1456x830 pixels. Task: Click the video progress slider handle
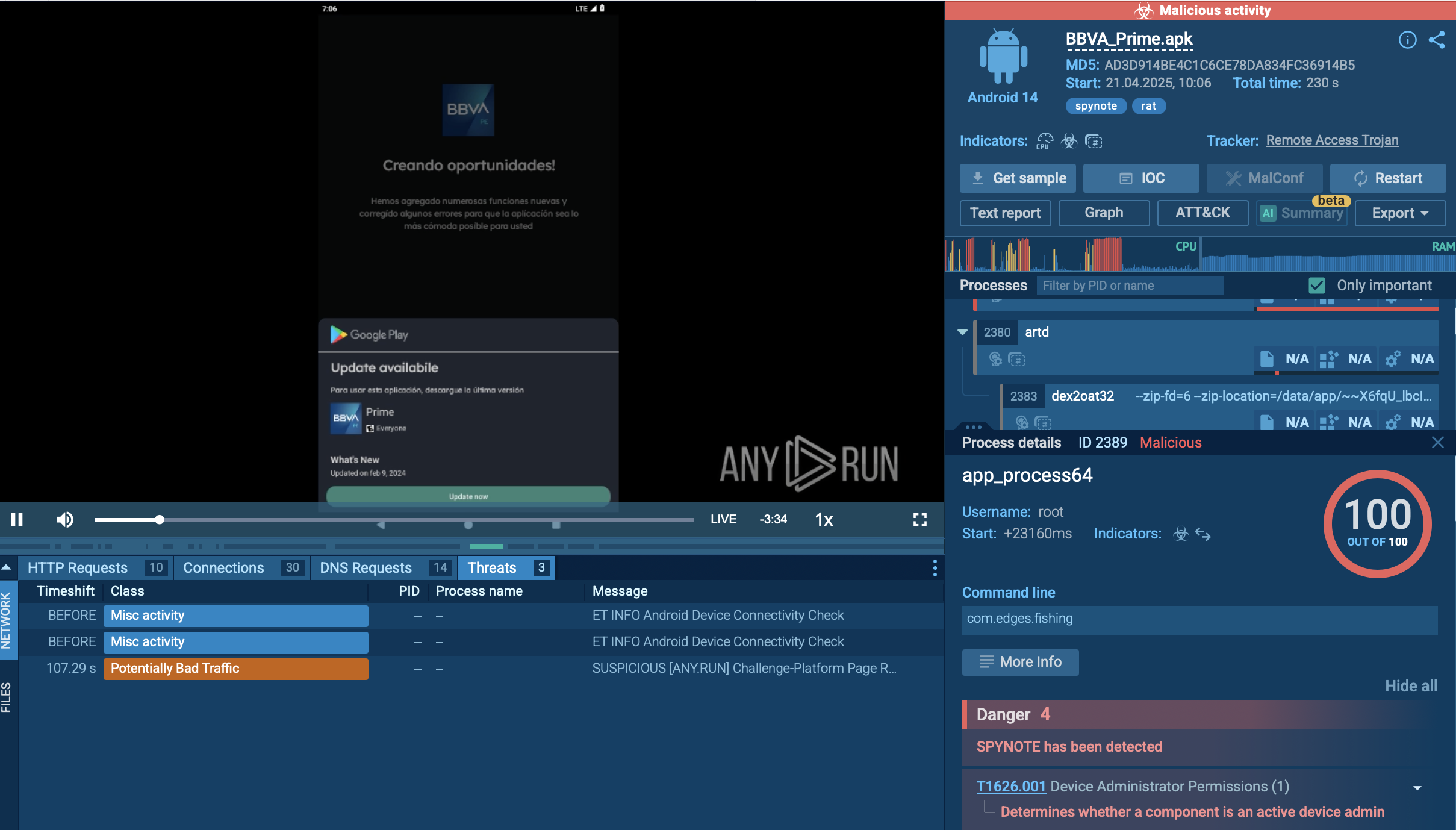tap(160, 519)
